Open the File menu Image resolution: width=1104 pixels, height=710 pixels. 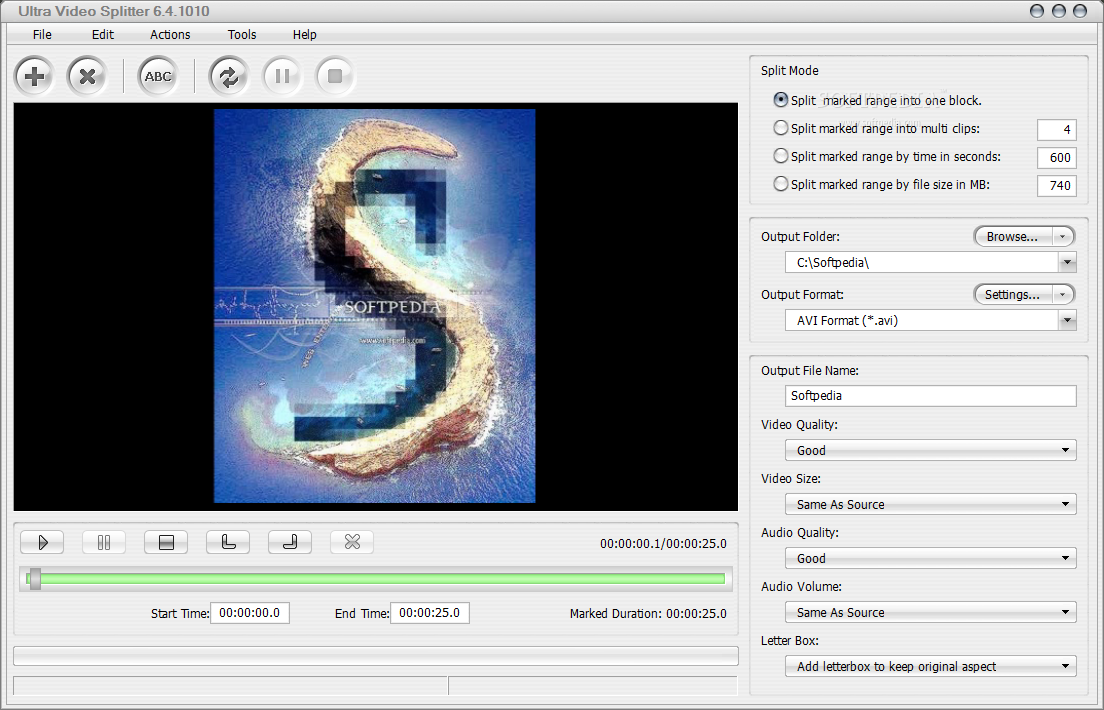pos(42,35)
